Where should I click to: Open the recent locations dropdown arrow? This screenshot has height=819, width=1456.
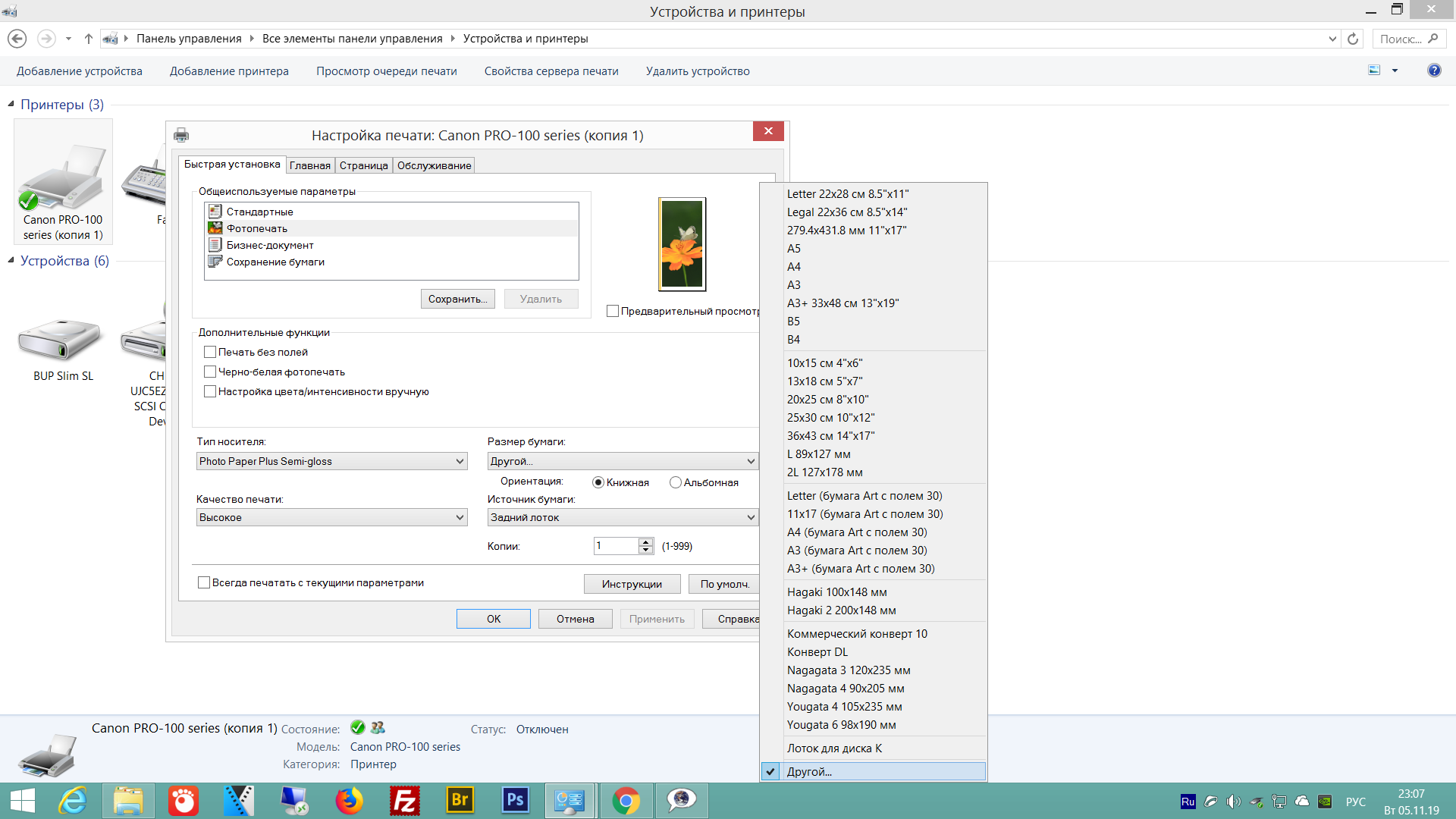(x=68, y=39)
